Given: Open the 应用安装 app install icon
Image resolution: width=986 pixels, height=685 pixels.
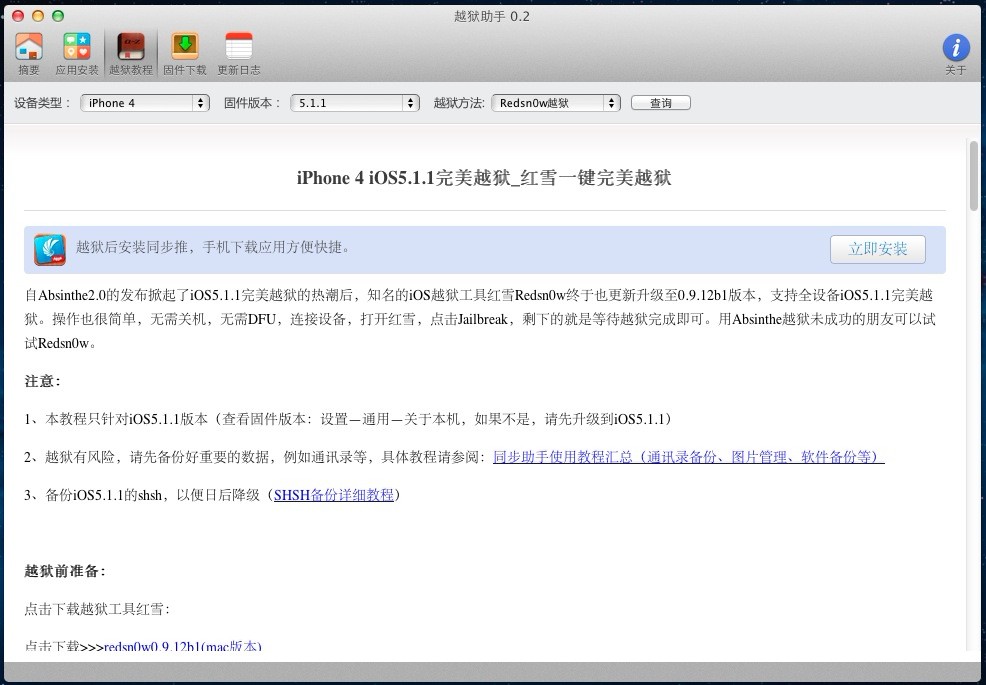Looking at the screenshot, I should pos(77,53).
